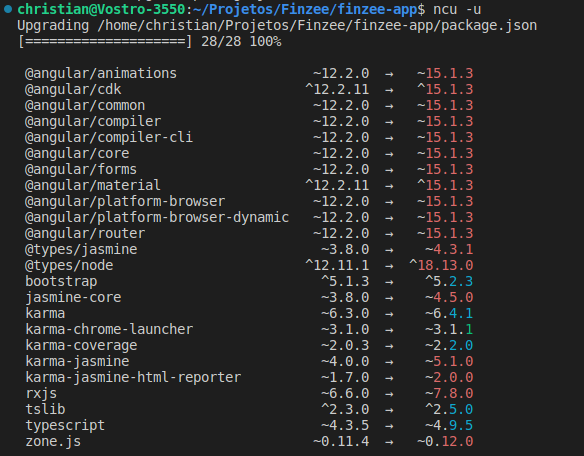Click old version ~2.0.3 for karma-coverage
This screenshot has width=584, height=456.
(x=345, y=346)
